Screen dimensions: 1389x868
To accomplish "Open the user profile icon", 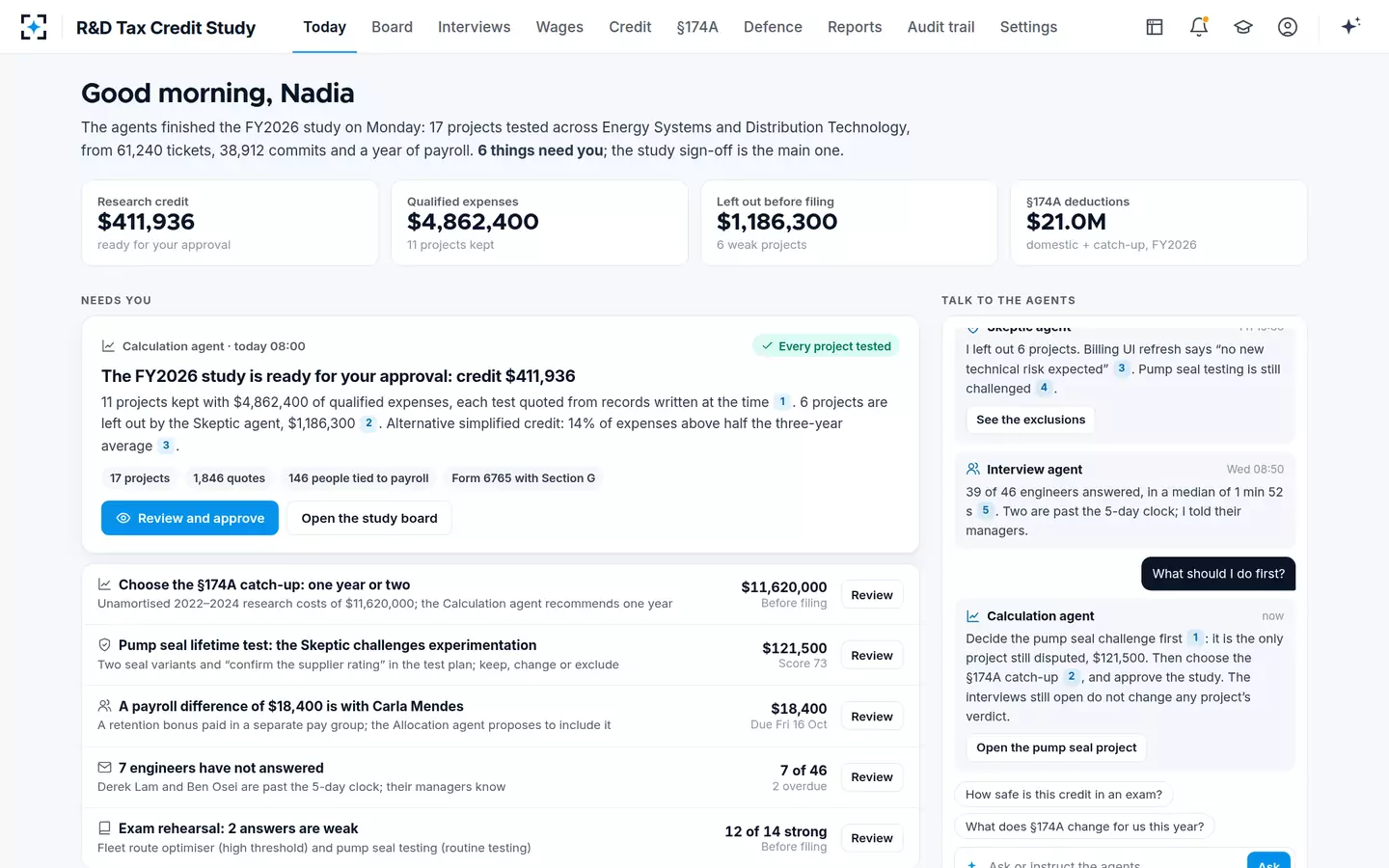I will pos(1288,27).
